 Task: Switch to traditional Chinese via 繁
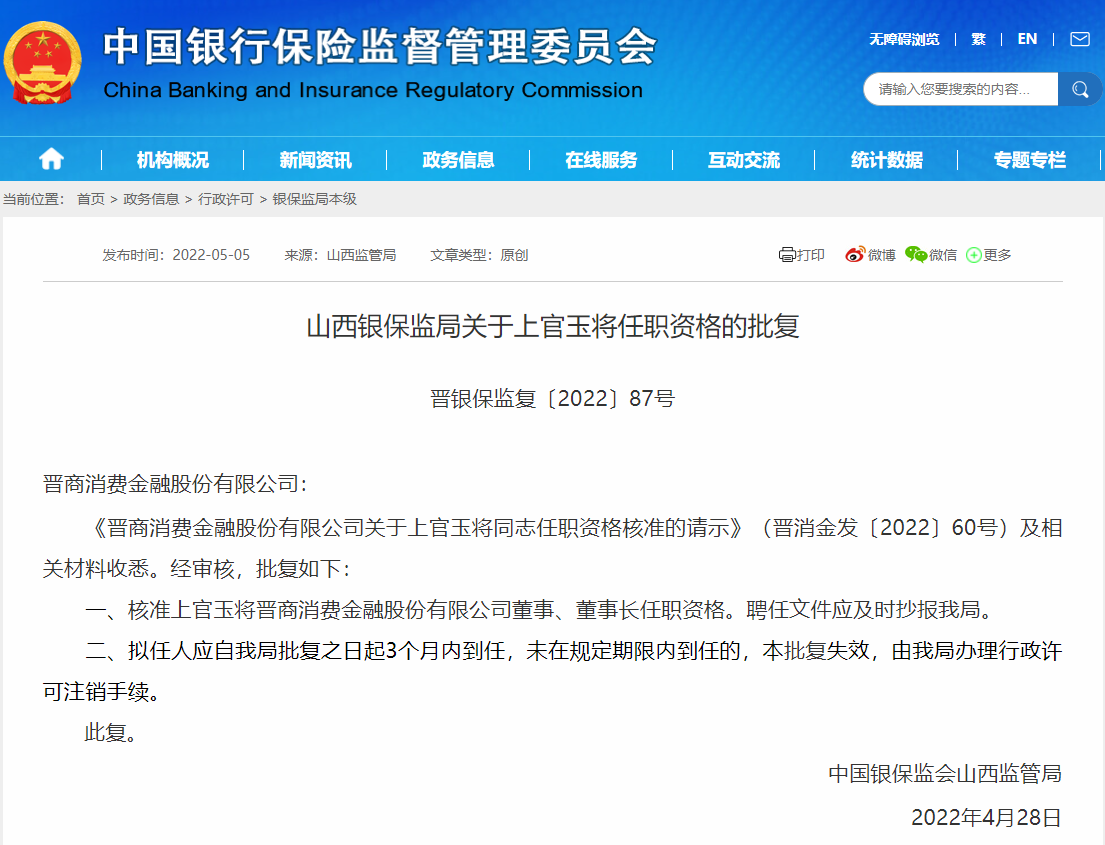point(977,39)
